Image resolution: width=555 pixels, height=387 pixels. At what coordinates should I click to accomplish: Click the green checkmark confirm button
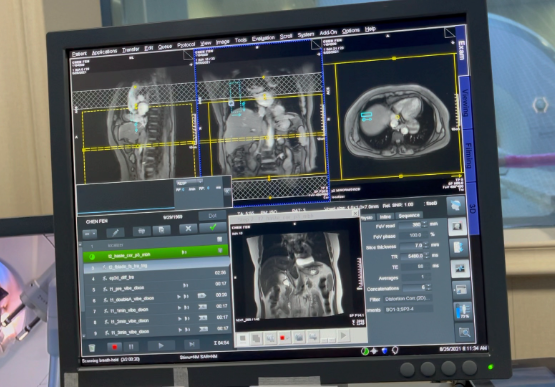(212, 227)
